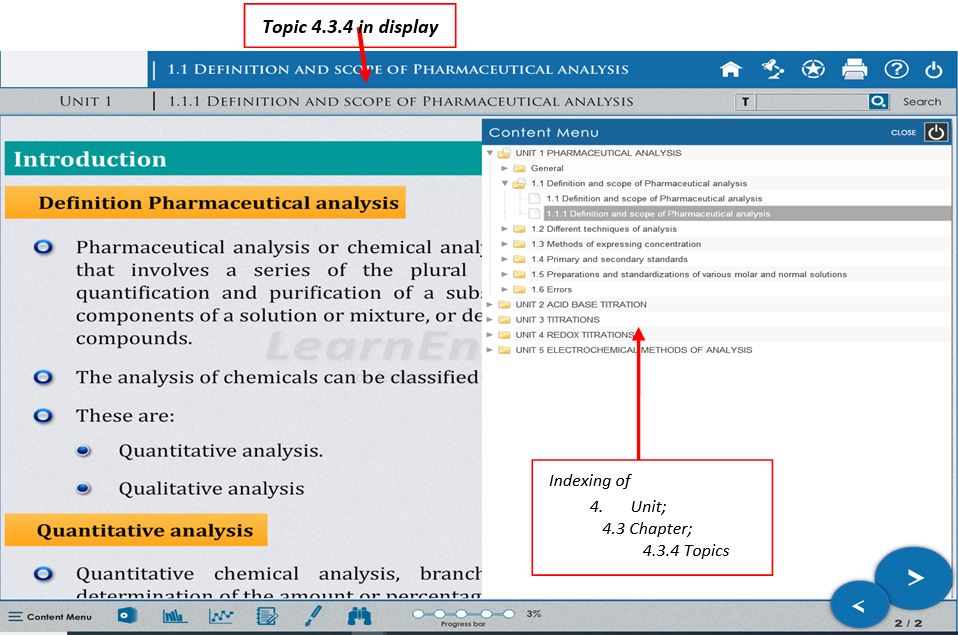
Task: Click the Print icon
Action: click(854, 69)
